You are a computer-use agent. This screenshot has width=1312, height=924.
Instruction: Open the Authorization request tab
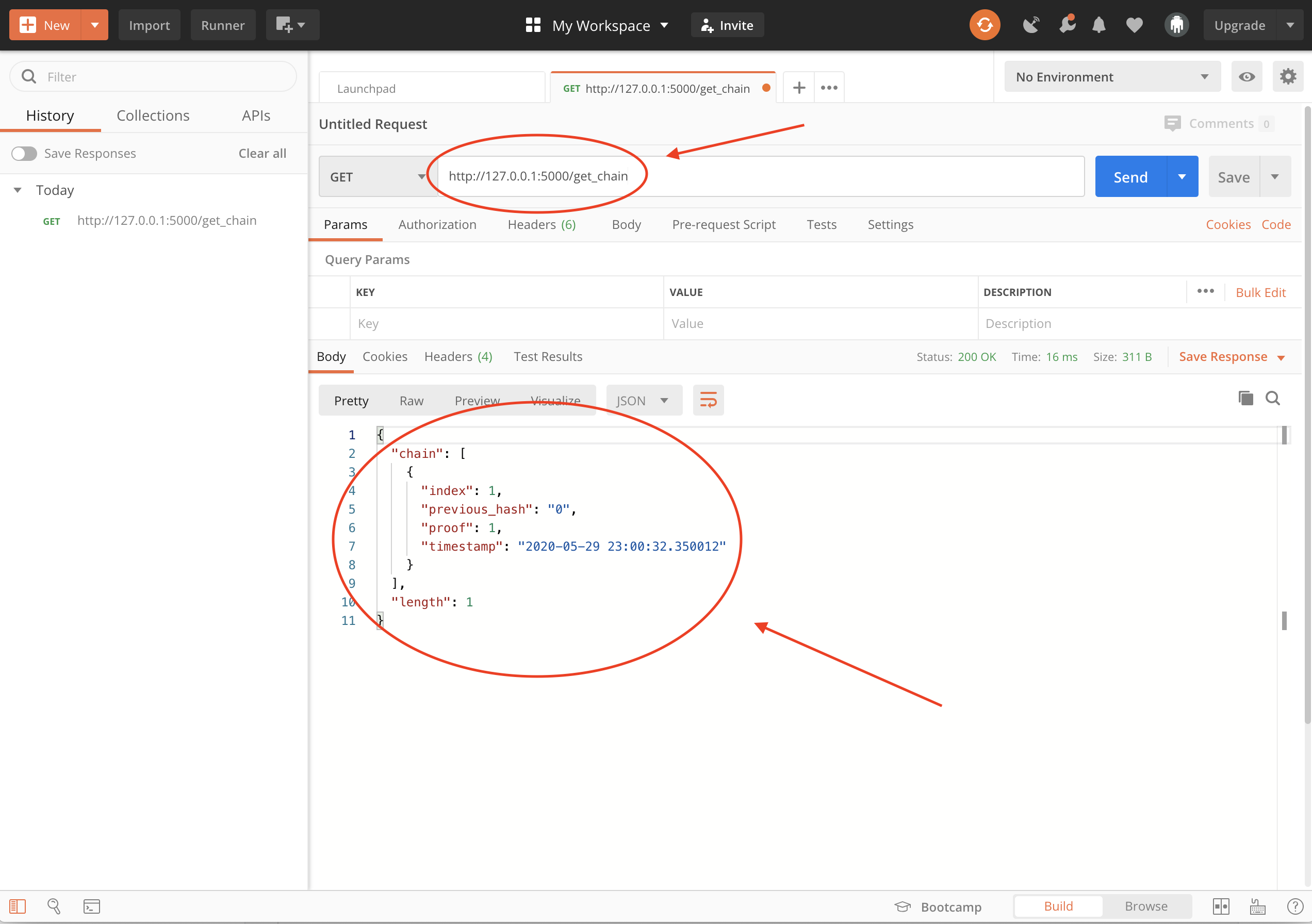pos(437,225)
